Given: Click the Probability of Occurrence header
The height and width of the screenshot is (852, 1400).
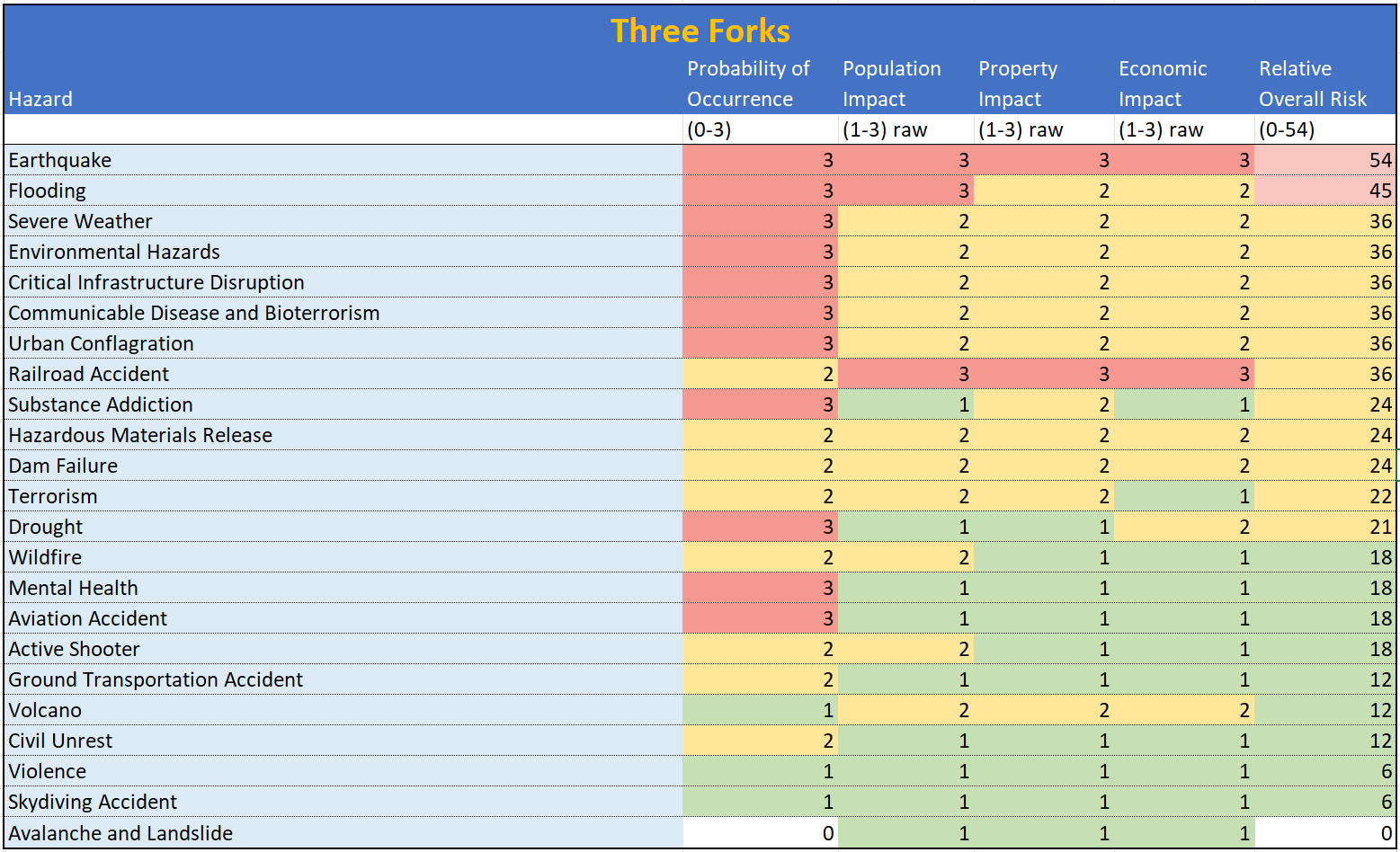Looking at the screenshot, I should (x=748, y=84).
